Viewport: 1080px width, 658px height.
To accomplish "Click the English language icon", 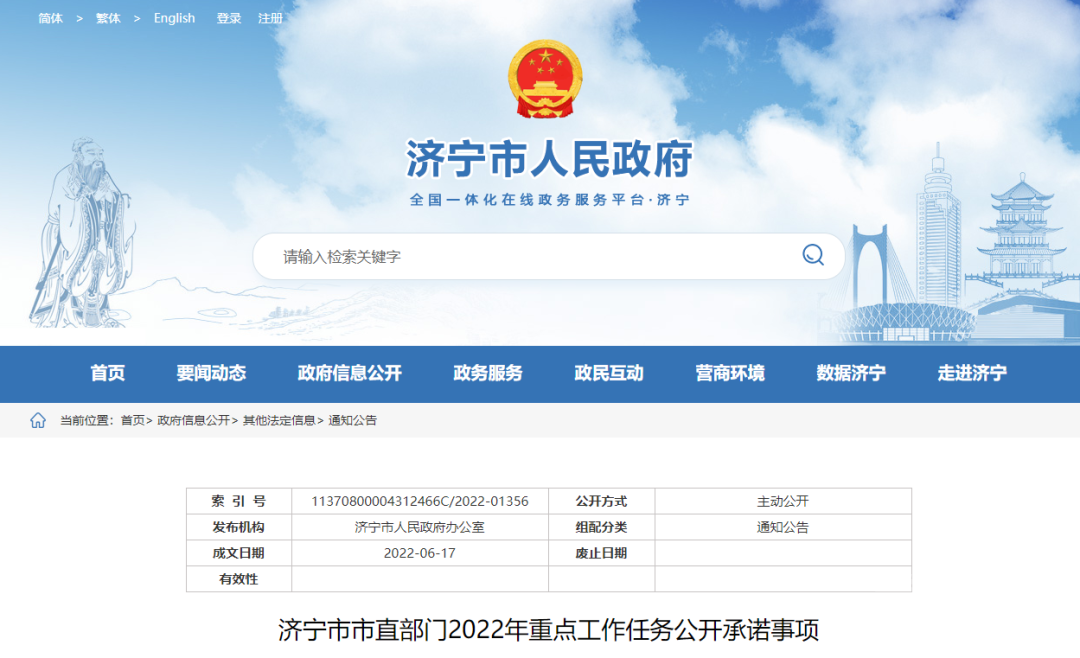I will pyautogui.click(x=174, y=18).
